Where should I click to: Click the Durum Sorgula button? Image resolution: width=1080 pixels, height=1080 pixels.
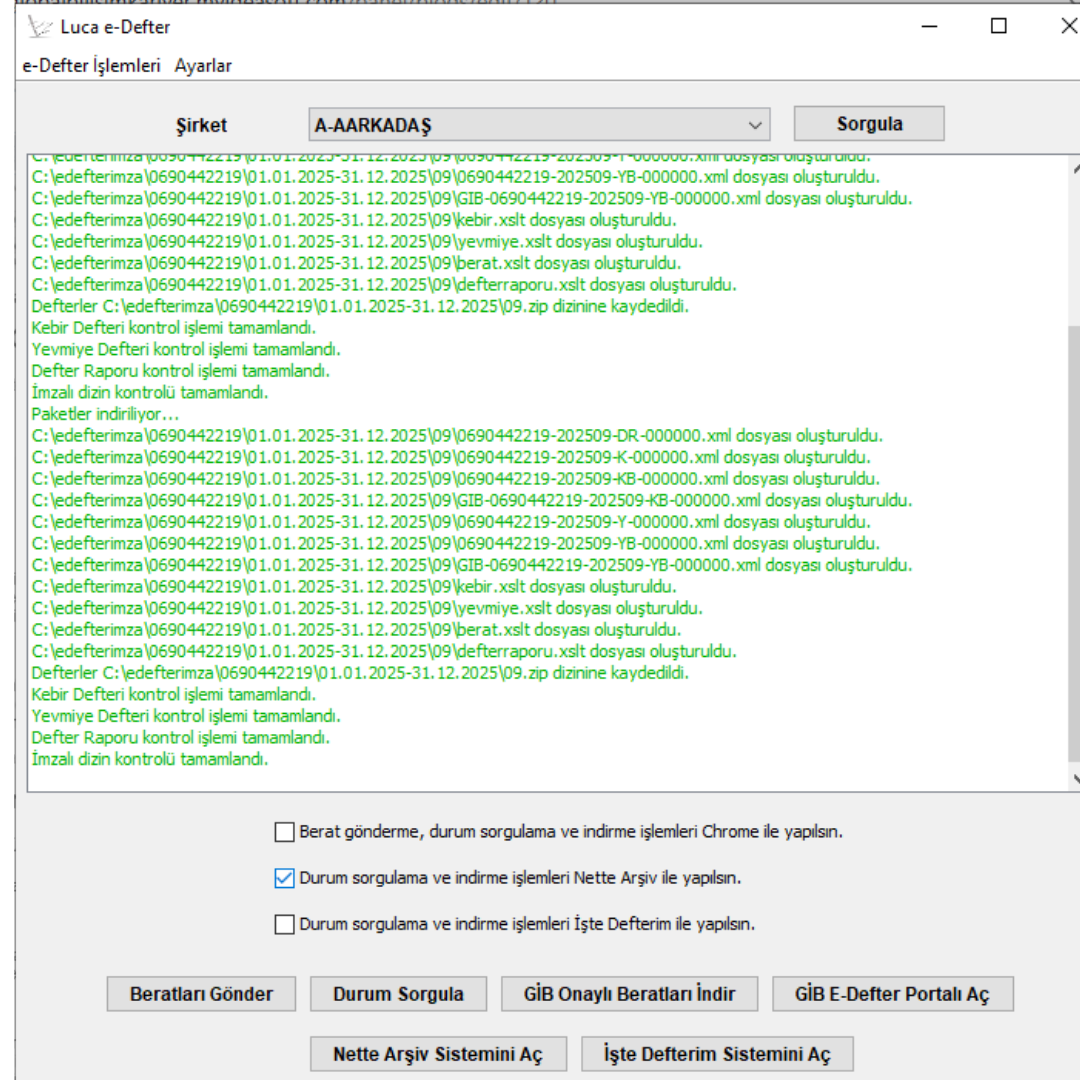click(x=398, y=994)
